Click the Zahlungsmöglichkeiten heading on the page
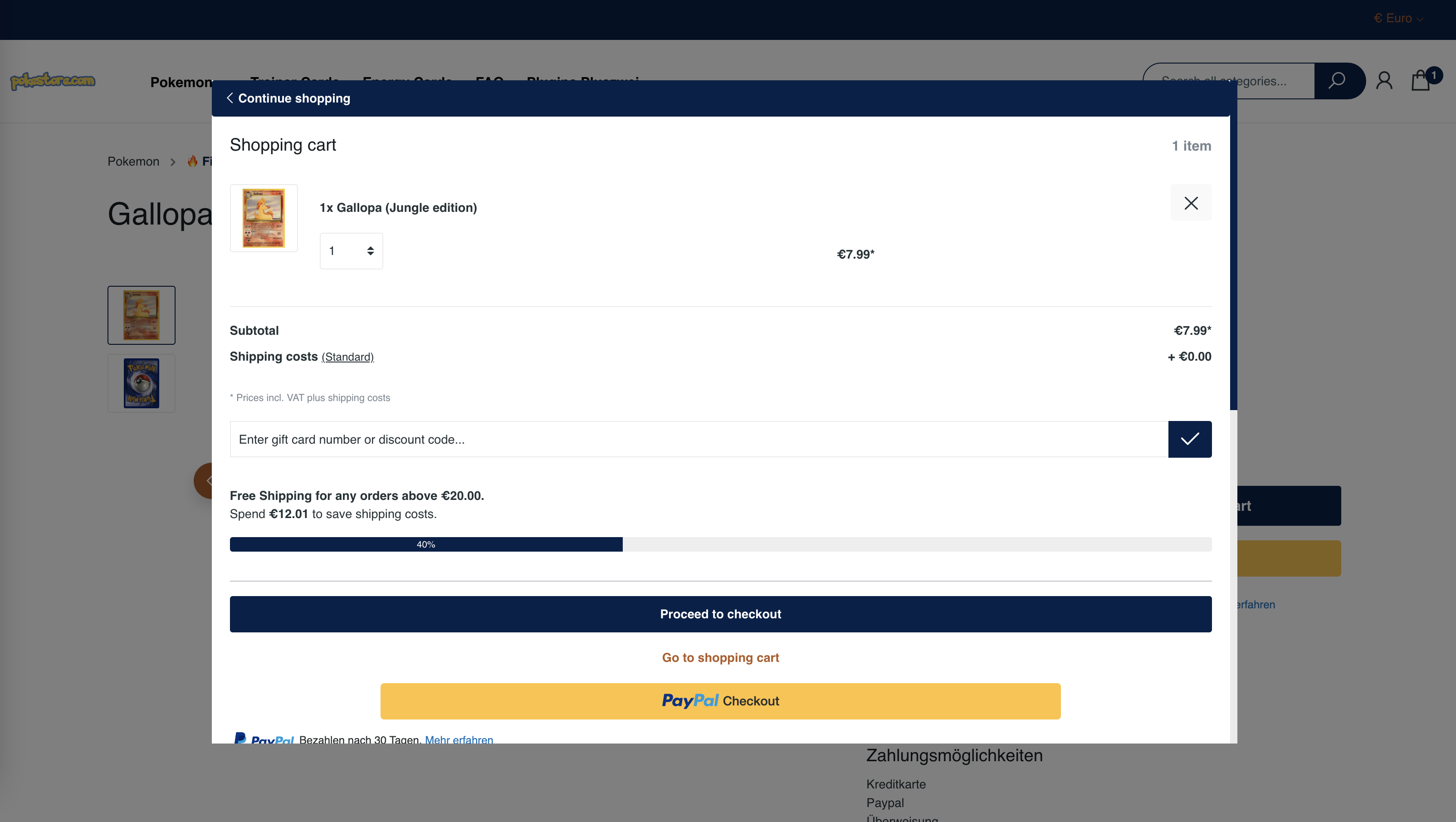 [954, 755]
